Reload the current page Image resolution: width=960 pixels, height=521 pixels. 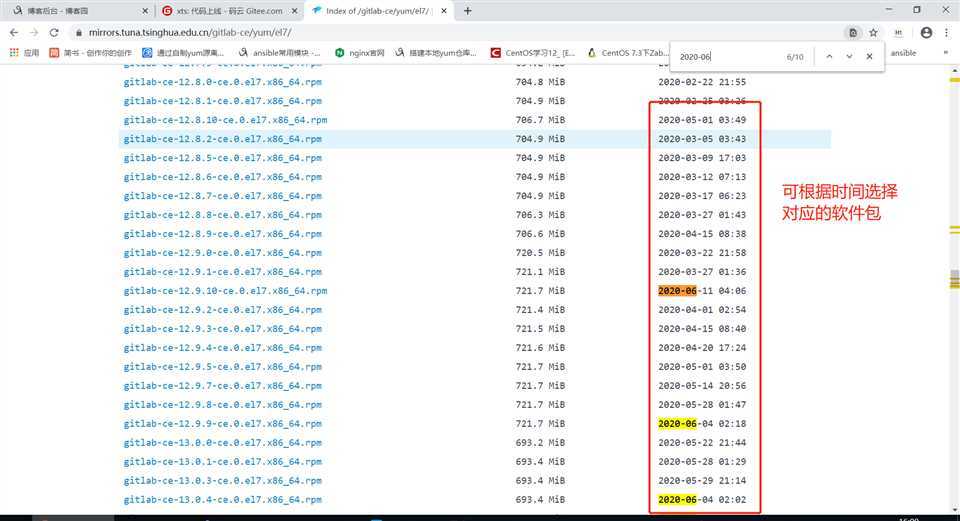pos(54,32)
